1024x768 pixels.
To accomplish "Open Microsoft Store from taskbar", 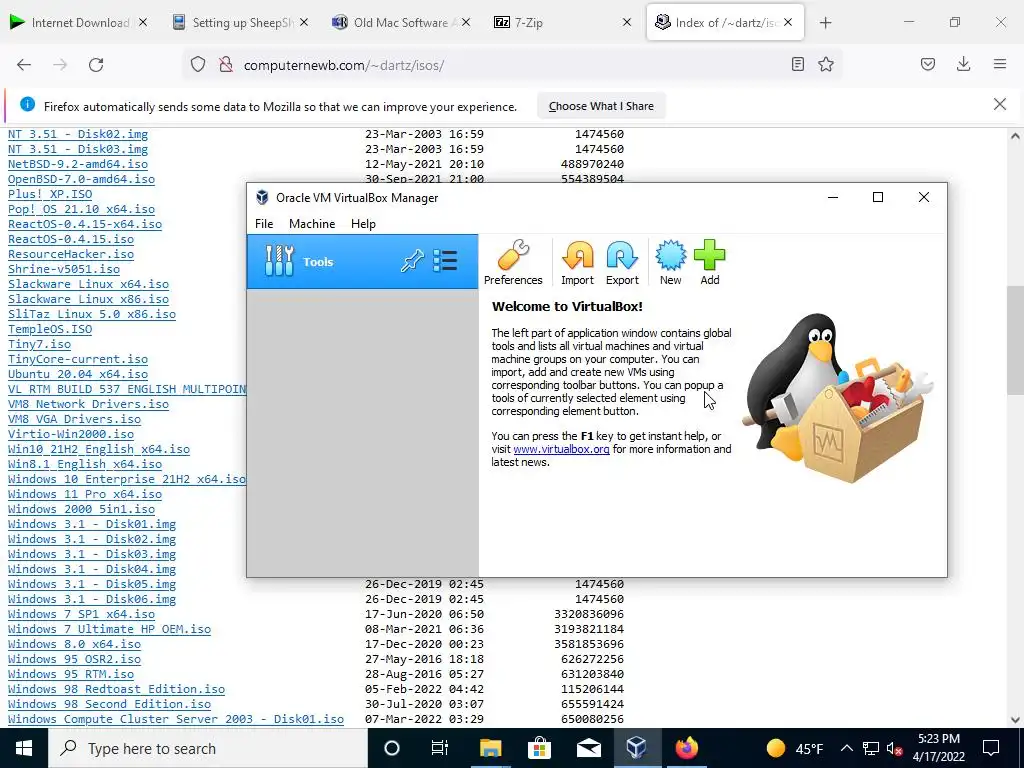I will [x=539, y=748].
